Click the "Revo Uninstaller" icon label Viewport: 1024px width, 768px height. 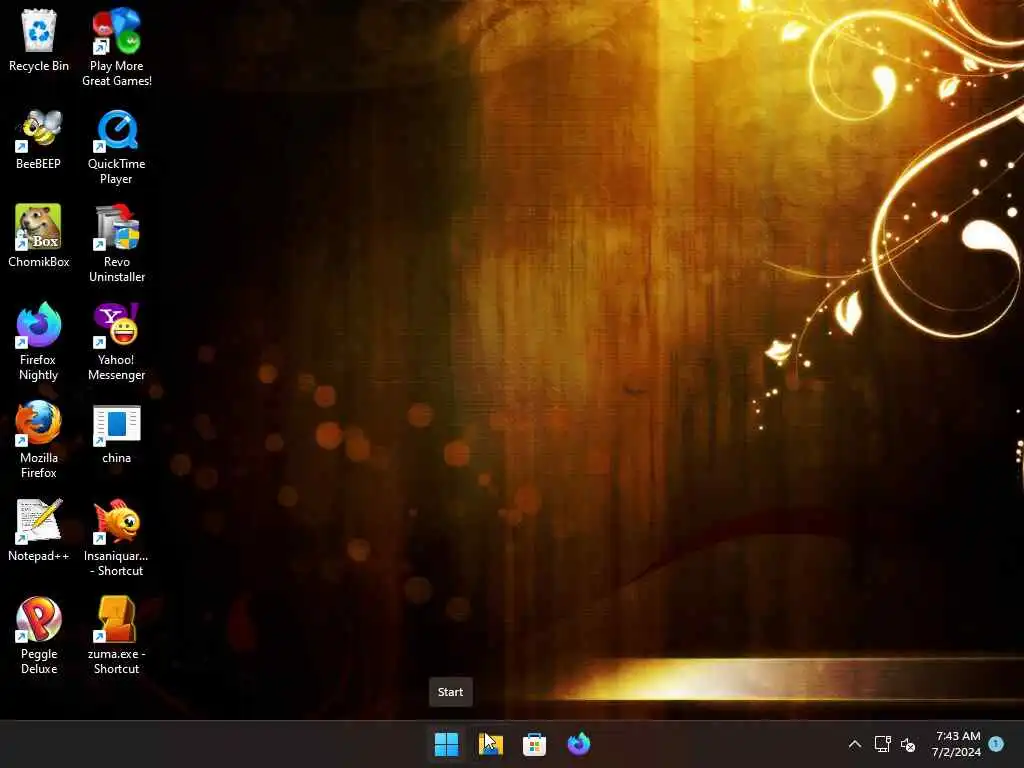(116, 269)
